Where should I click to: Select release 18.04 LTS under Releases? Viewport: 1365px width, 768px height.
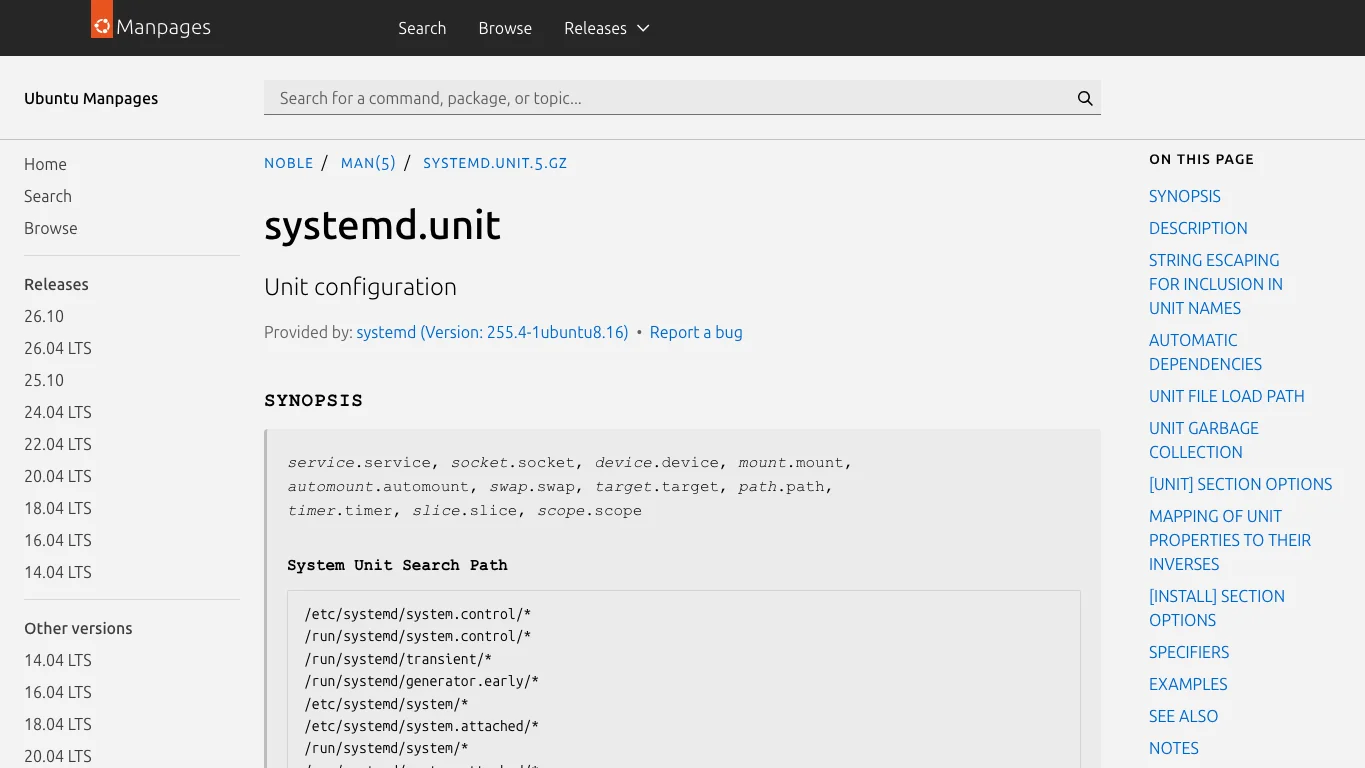[58, 508]
